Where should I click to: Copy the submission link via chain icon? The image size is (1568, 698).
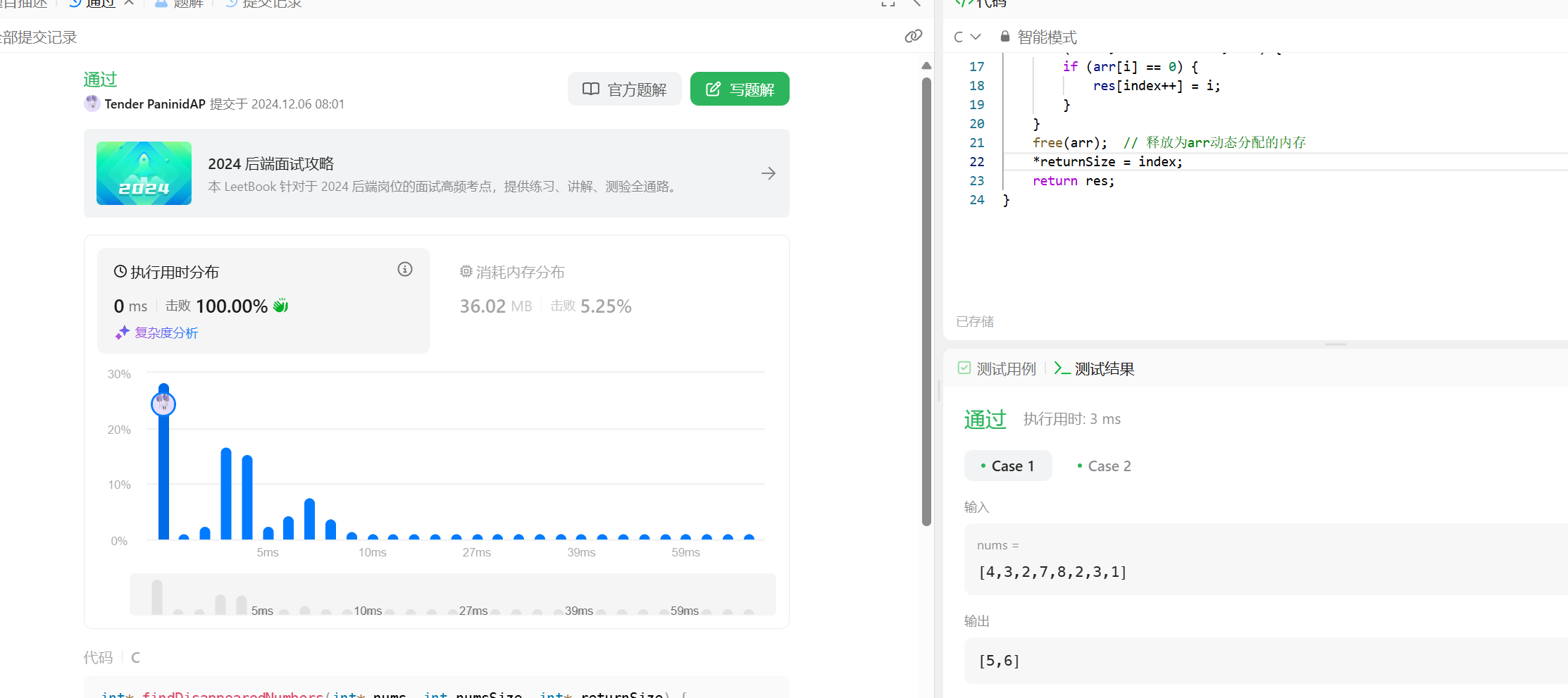[x=913, y=36]
